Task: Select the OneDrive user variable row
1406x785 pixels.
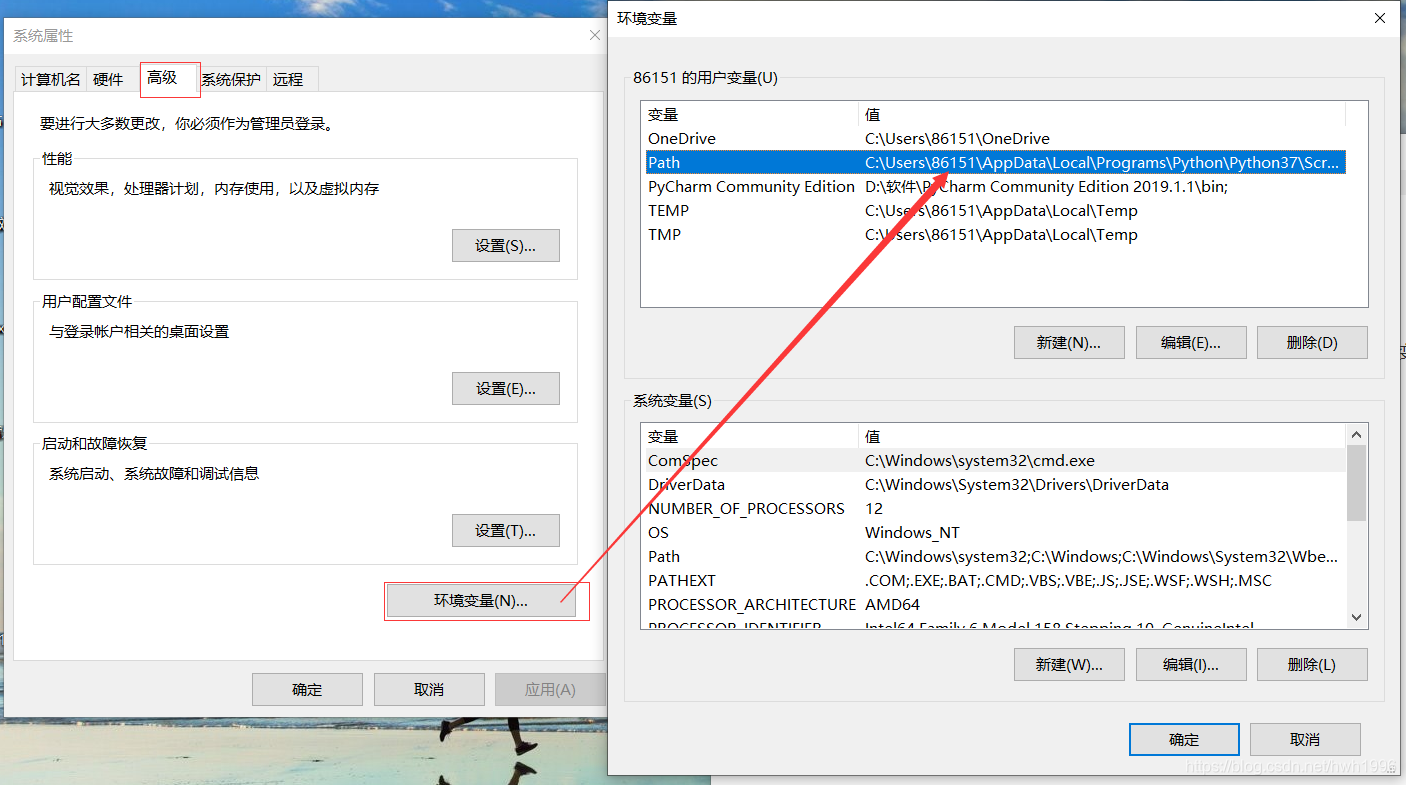Action: tap(996, 139)
